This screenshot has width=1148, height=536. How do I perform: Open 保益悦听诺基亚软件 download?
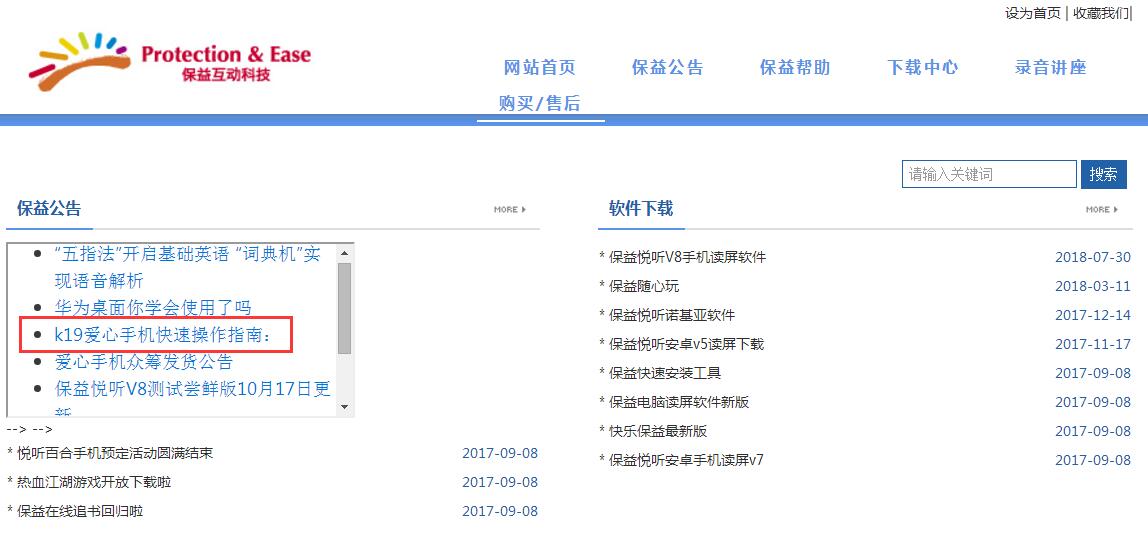671,315
